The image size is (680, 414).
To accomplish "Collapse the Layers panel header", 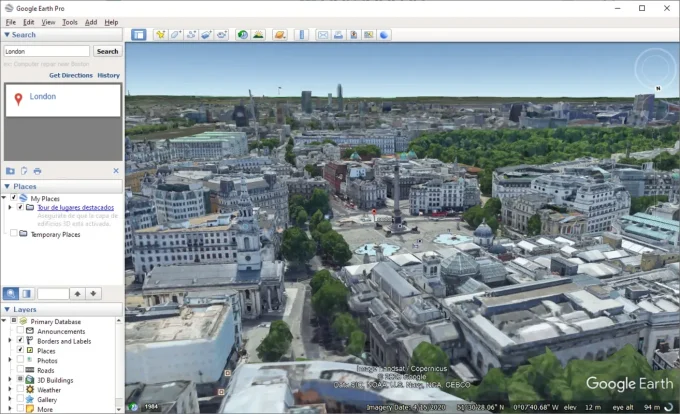I will (7, 310).
